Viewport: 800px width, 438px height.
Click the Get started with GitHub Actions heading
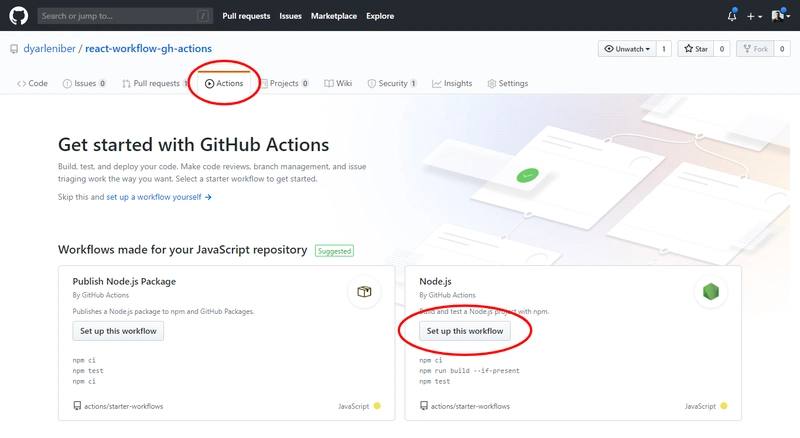point(193,144)
